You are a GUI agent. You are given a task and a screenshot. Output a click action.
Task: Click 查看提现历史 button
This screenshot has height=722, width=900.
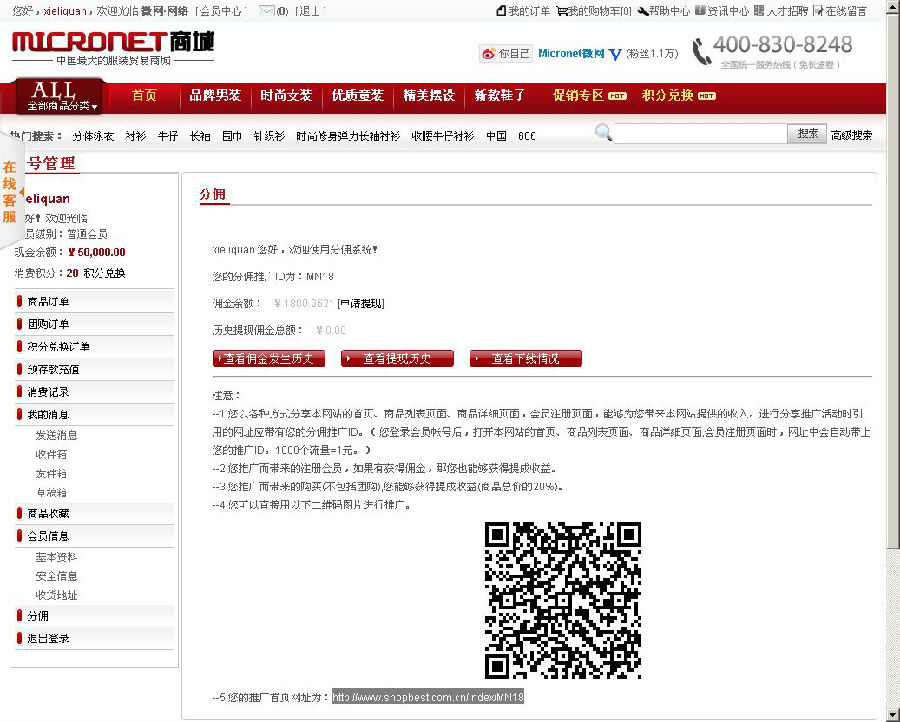click(x=397, y=359)
